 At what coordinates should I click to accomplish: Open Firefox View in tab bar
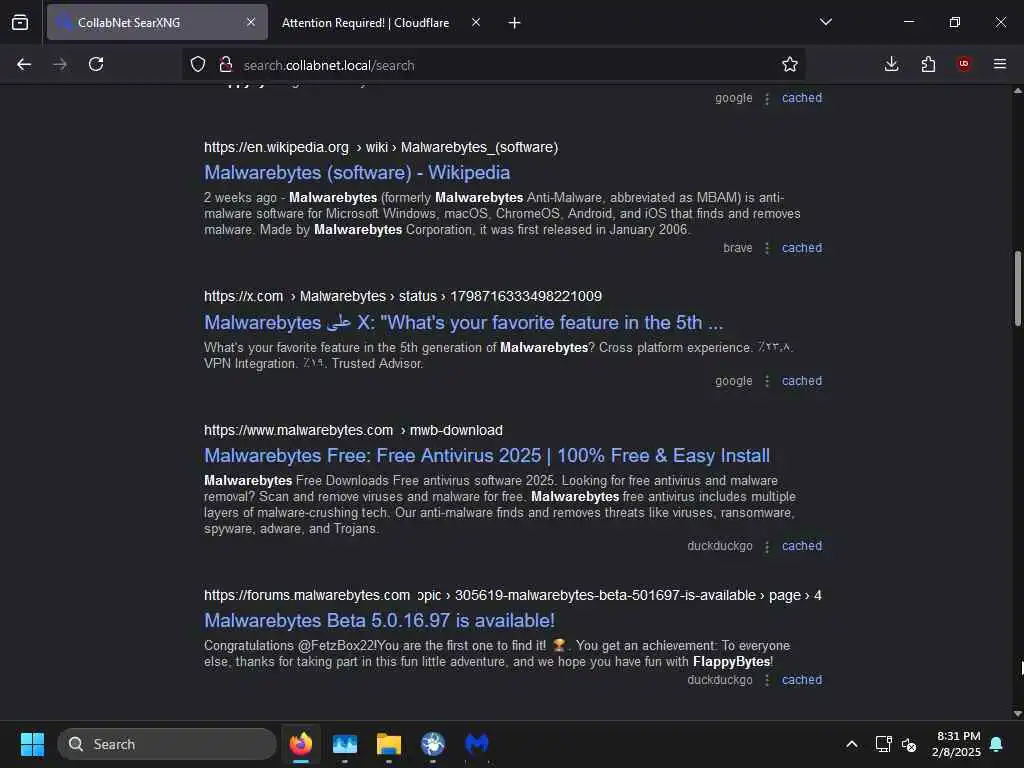pos(20,23)
